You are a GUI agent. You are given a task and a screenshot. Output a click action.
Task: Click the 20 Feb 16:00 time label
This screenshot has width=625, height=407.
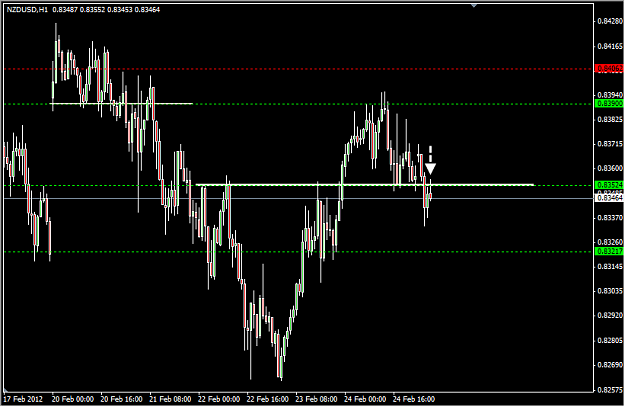pos(121,399)
